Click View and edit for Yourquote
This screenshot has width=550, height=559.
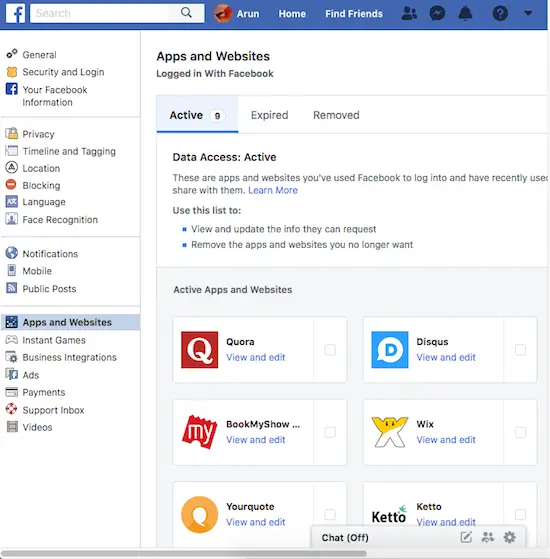tap(256, 522)
